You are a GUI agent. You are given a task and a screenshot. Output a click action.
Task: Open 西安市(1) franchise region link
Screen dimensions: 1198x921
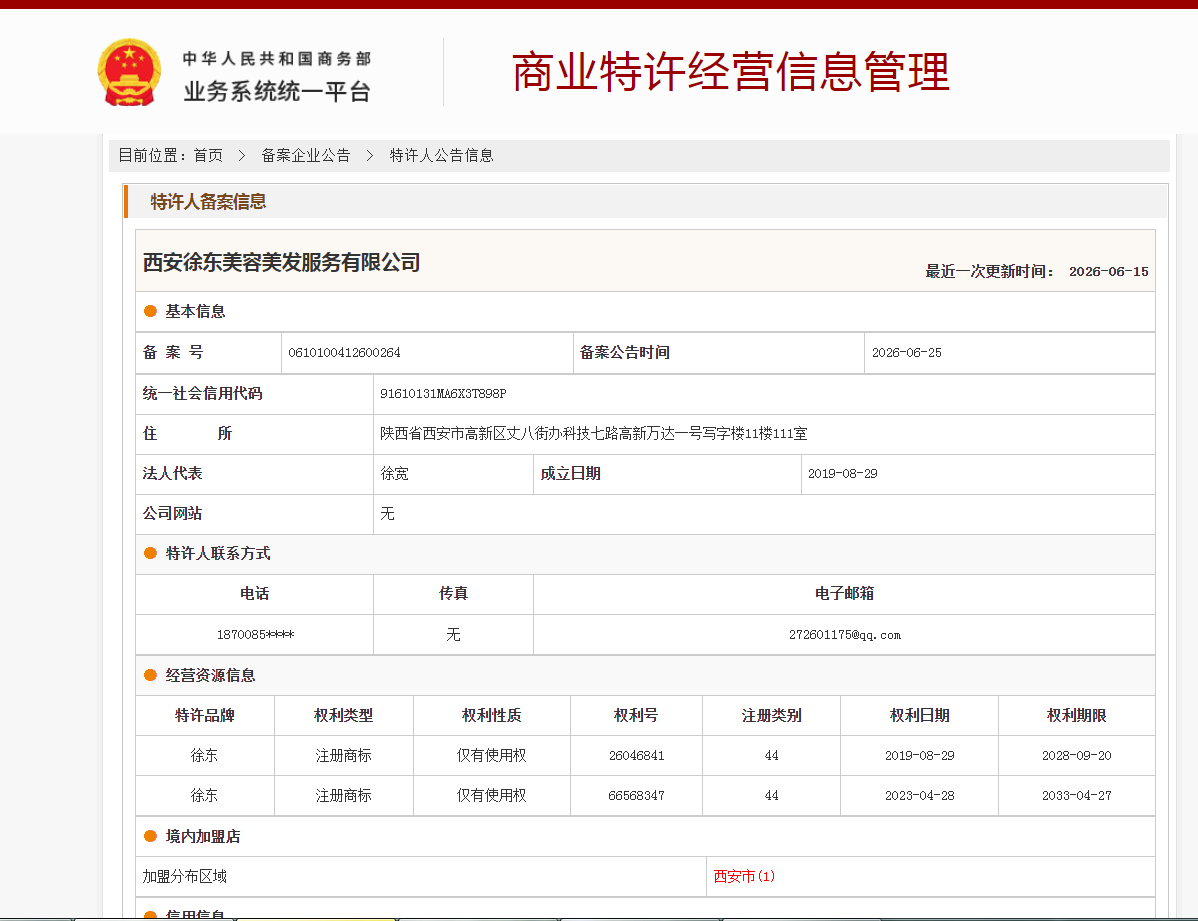pos(744,876)
